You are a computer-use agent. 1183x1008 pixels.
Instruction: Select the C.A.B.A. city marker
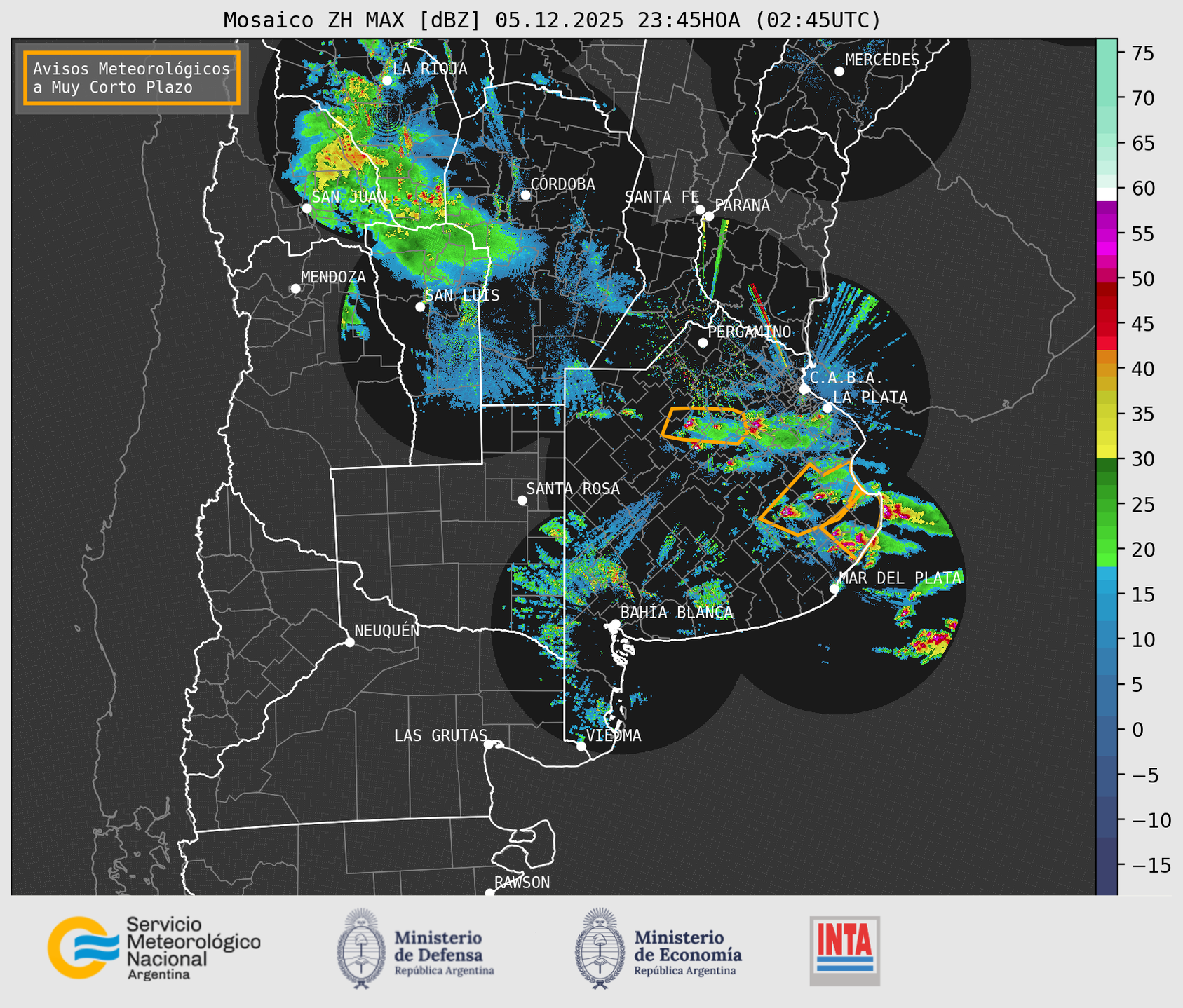[804, 389]
